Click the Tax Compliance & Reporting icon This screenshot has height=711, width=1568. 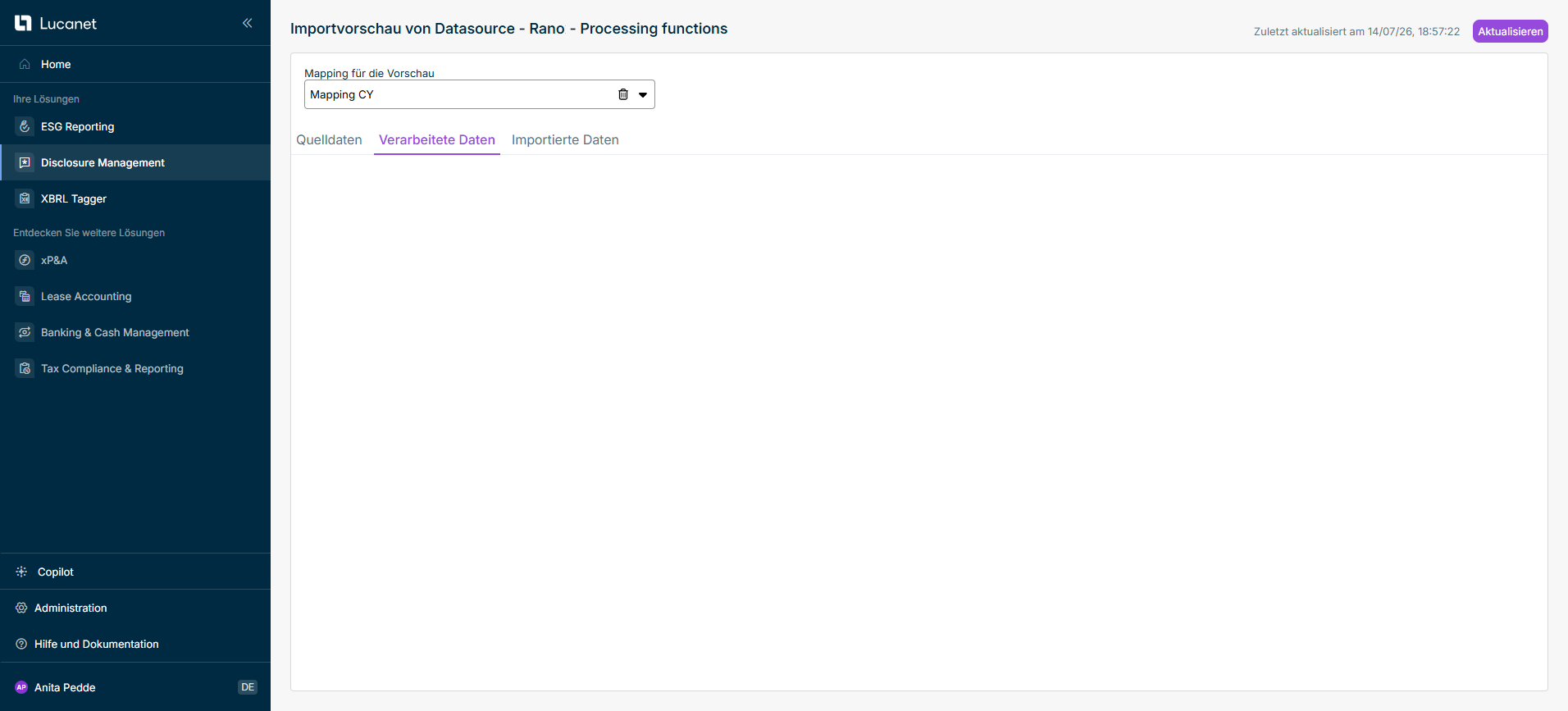(x=25, y=368)
